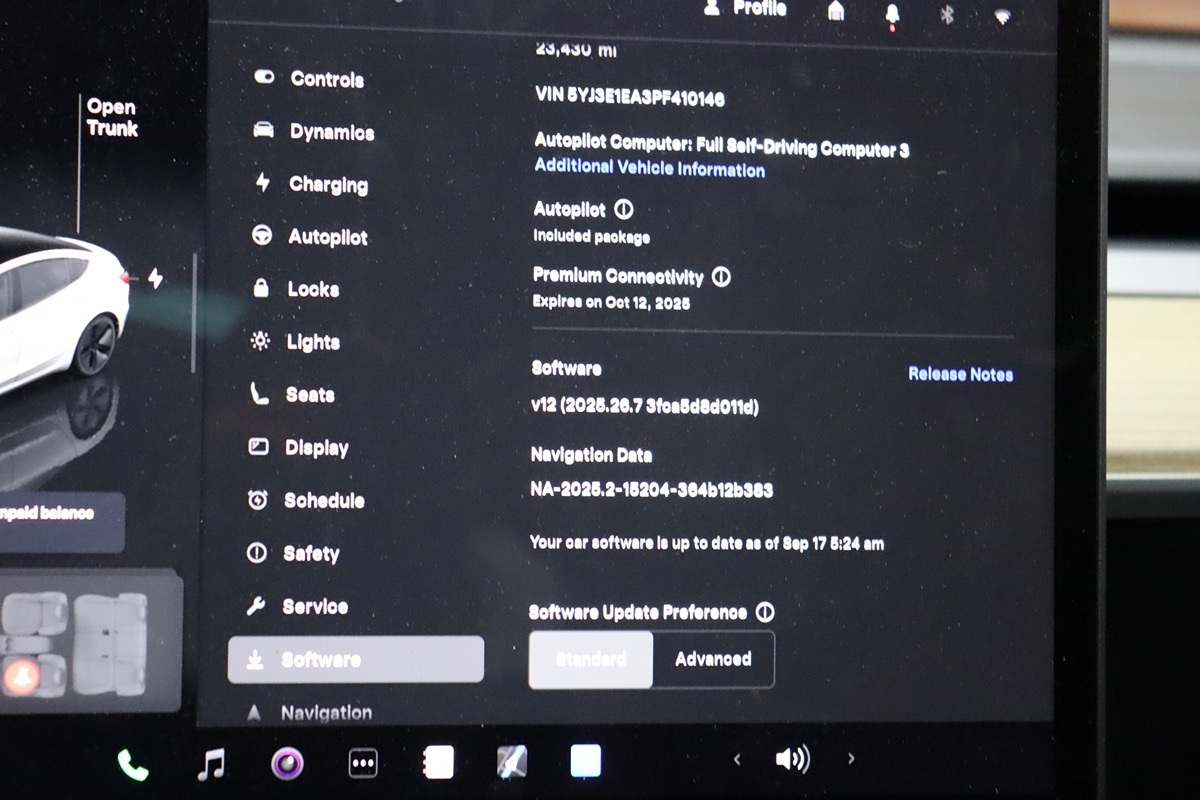Select the highlighted Software menu item

(x=356, y=660)
